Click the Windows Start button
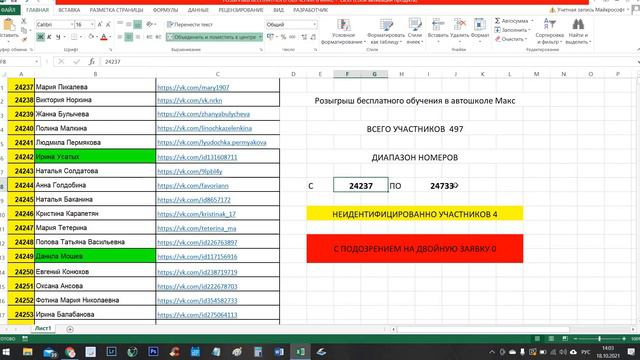 (7, 351)
